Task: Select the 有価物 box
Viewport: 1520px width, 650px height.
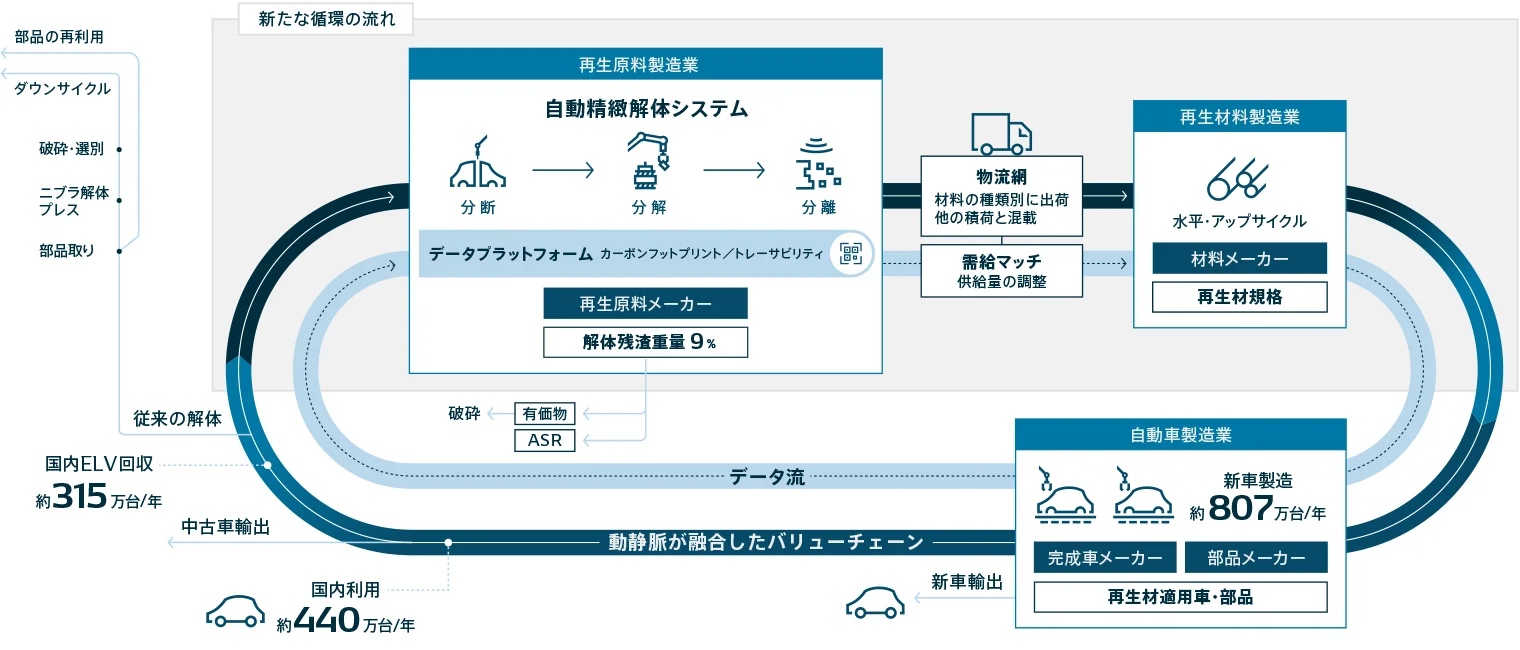Action: coord(545,413)
